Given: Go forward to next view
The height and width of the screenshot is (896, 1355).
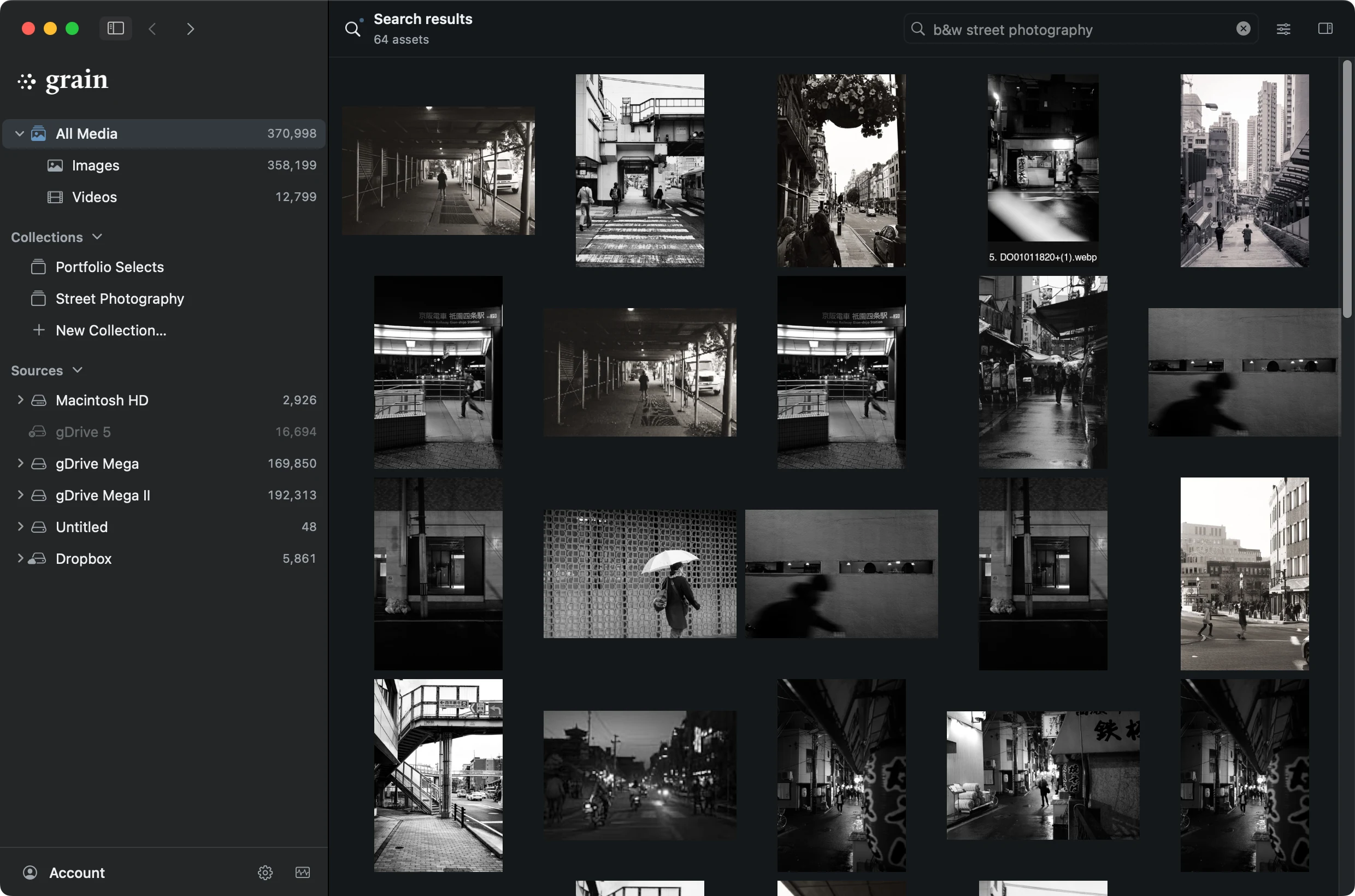Looking at the screenshot, I should [x=190, y=28].
